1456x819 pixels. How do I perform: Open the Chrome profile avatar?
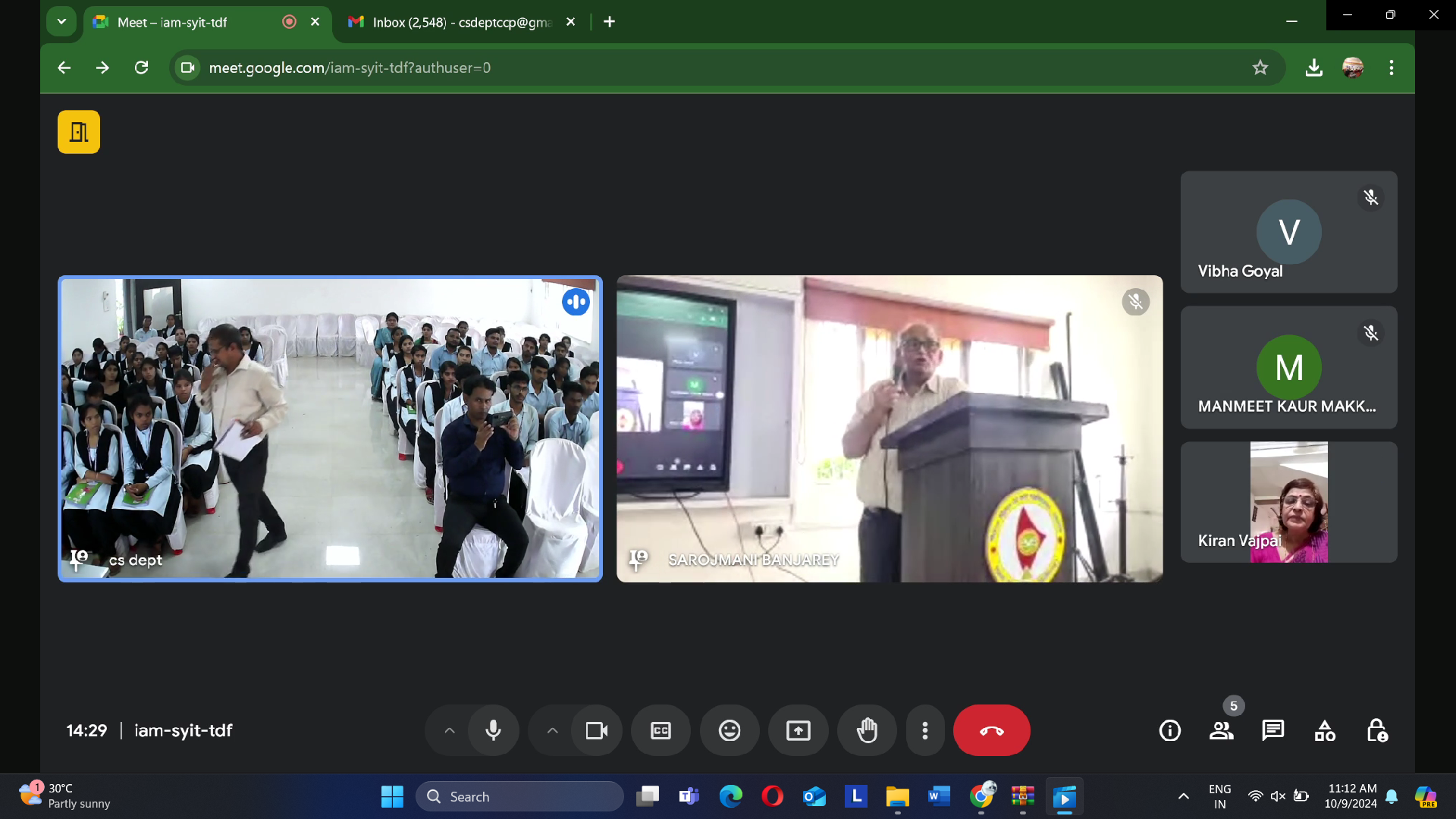coord(1353,67)
